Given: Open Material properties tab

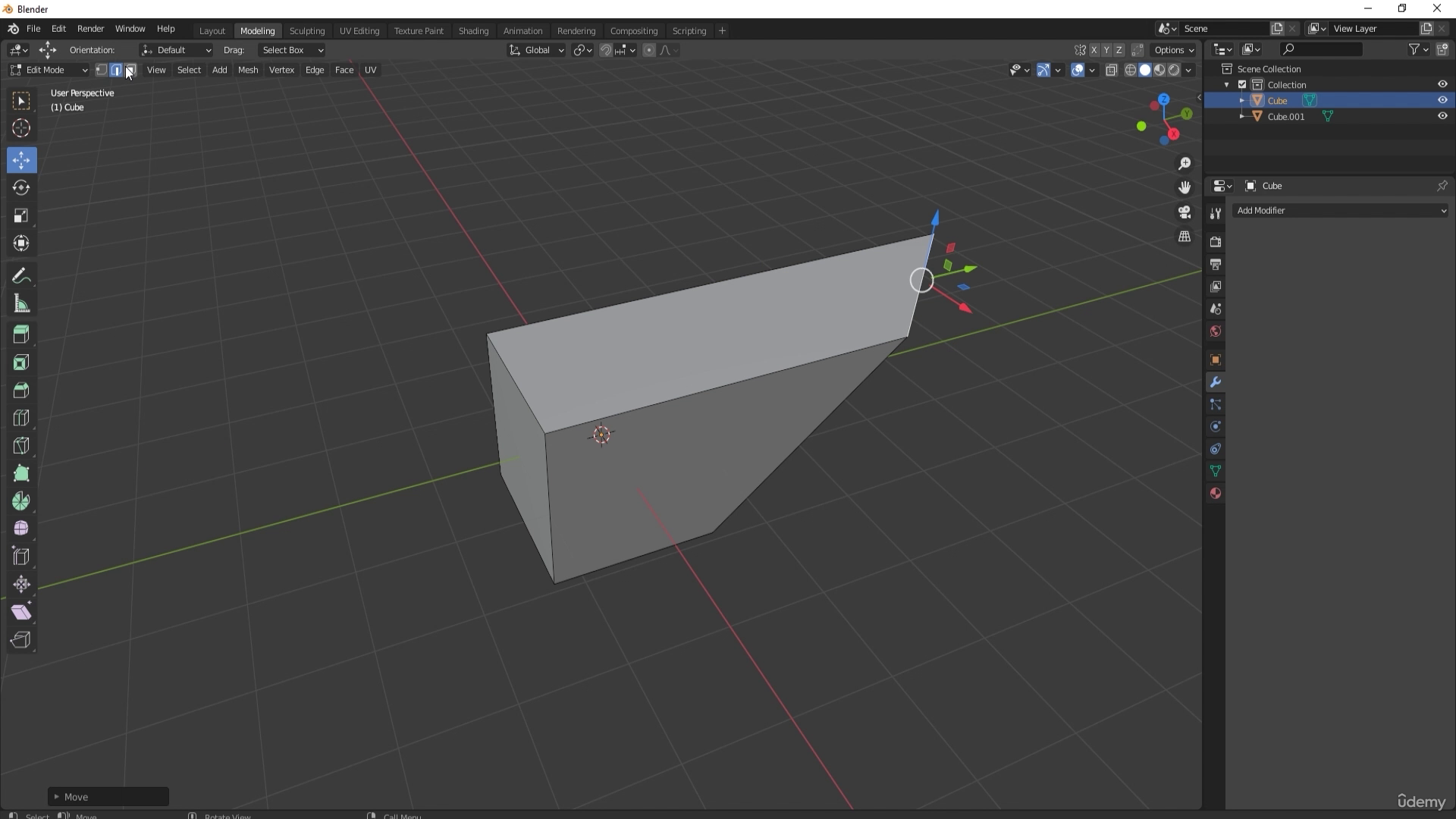Looking at the screenshot, I should tap(1216, 494).
